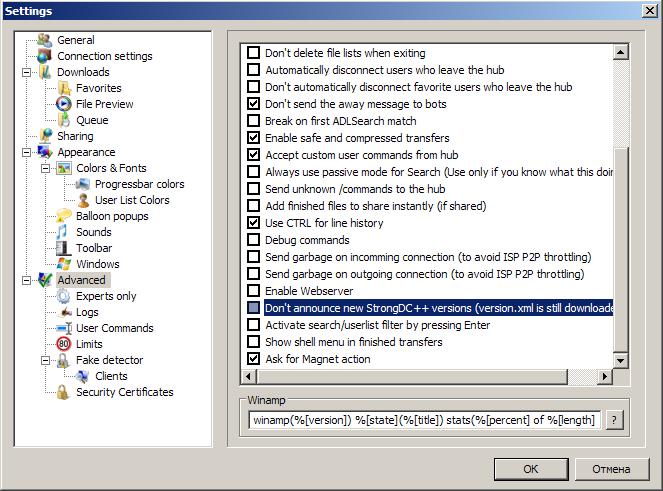
Task: Uncheck Ask for Magnet action
Action: 254,359
